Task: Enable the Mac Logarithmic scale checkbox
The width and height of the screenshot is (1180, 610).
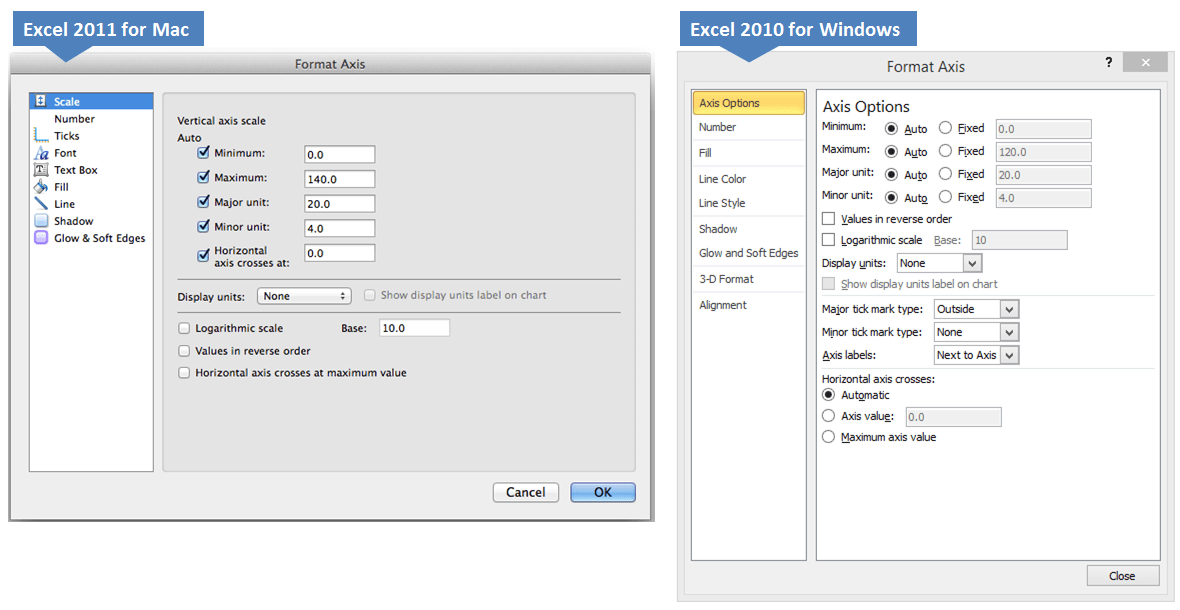Action: [184, 328]
